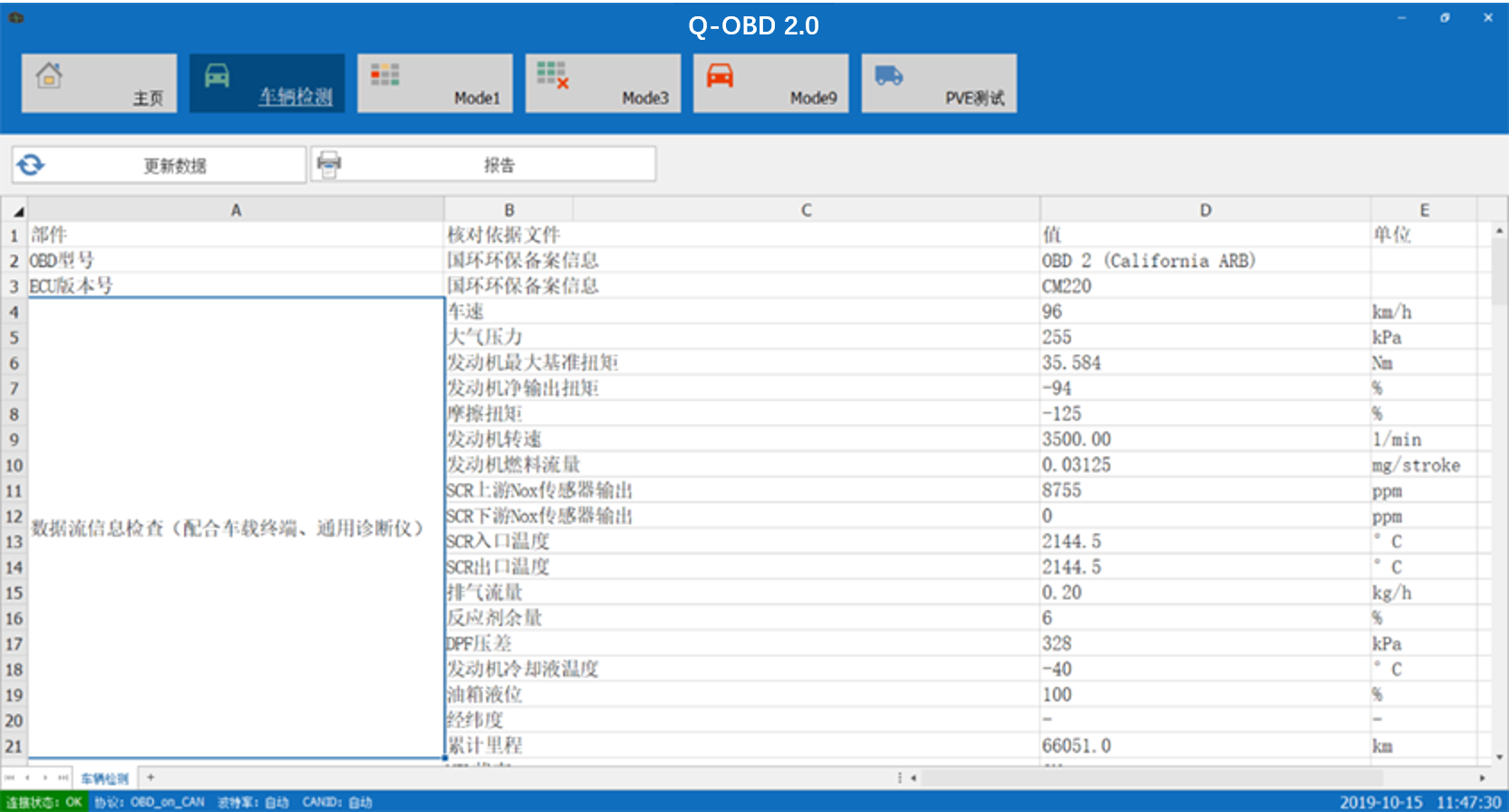1509x812 pixels.
Task: Click the red car Mode9 icon
Action: tap(720, 75)
